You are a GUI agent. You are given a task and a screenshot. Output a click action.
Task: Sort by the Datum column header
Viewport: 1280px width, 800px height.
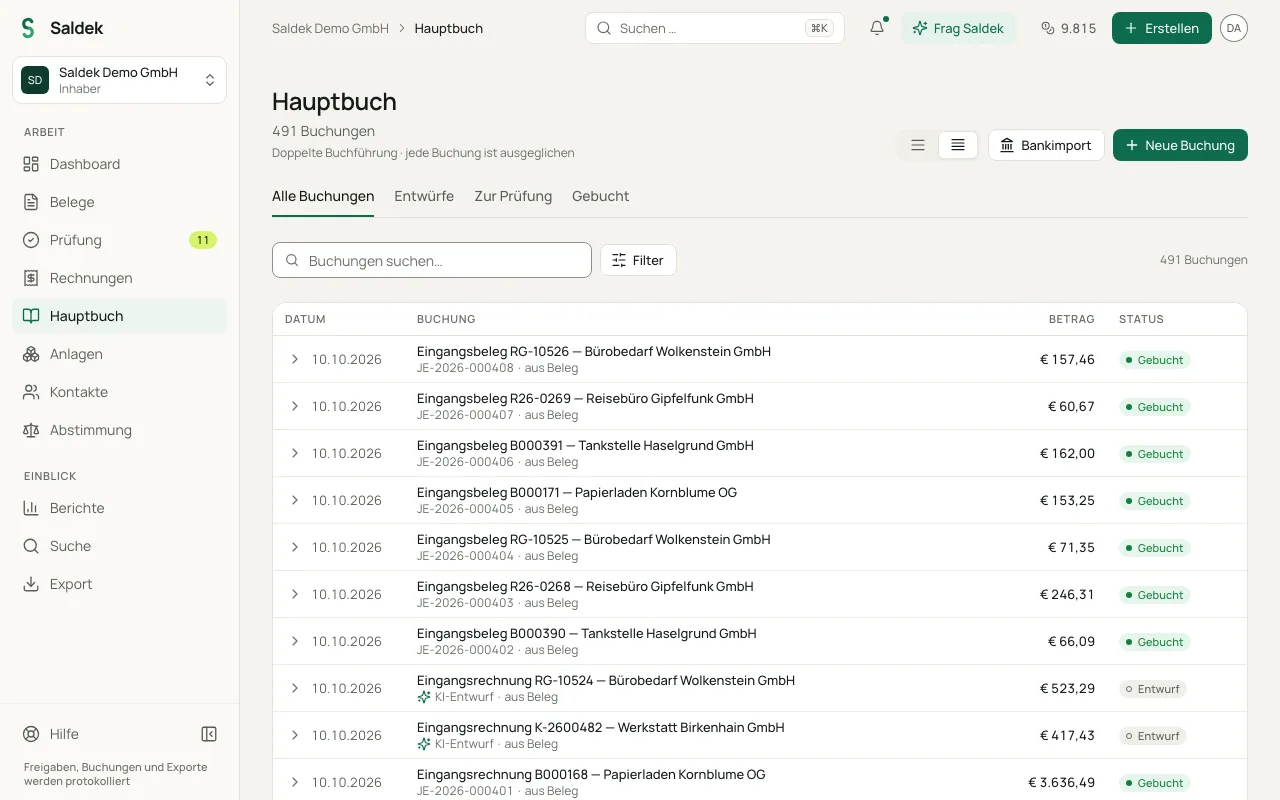[305, 319]
